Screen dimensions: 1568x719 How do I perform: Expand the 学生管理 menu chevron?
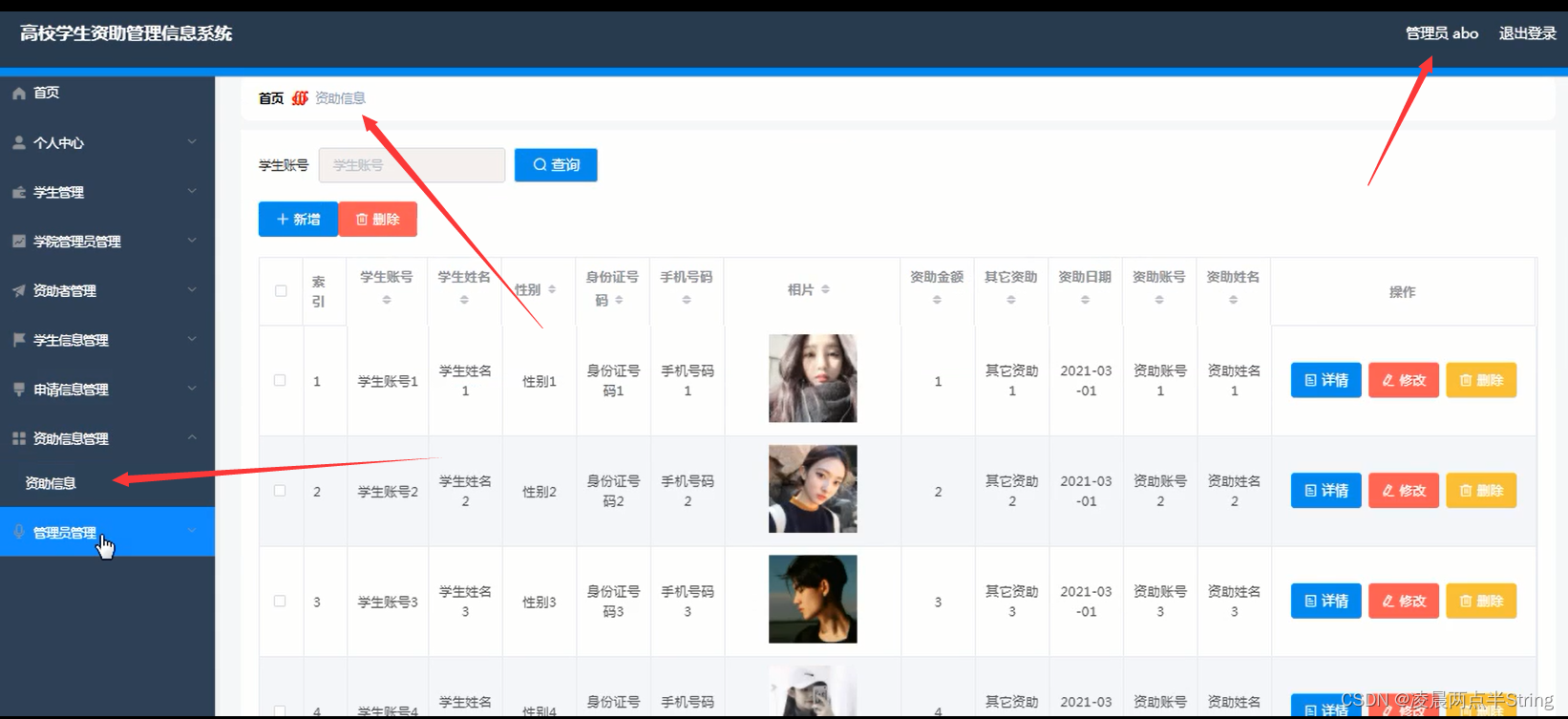[x=192, y=191]
